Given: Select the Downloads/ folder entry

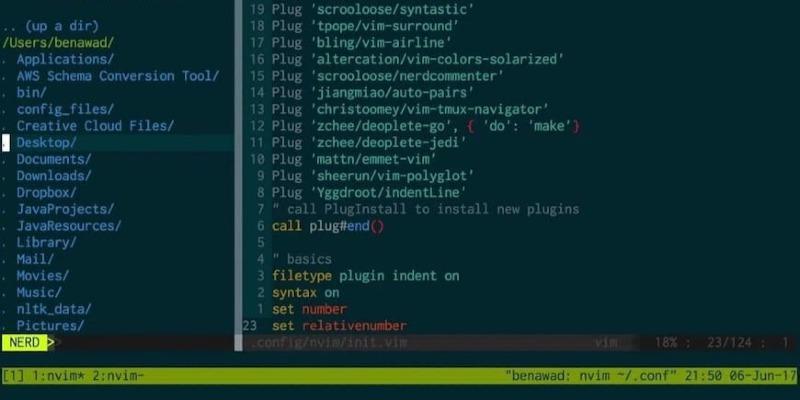Looking at the screenshot, I should click(x=54, y=176).
